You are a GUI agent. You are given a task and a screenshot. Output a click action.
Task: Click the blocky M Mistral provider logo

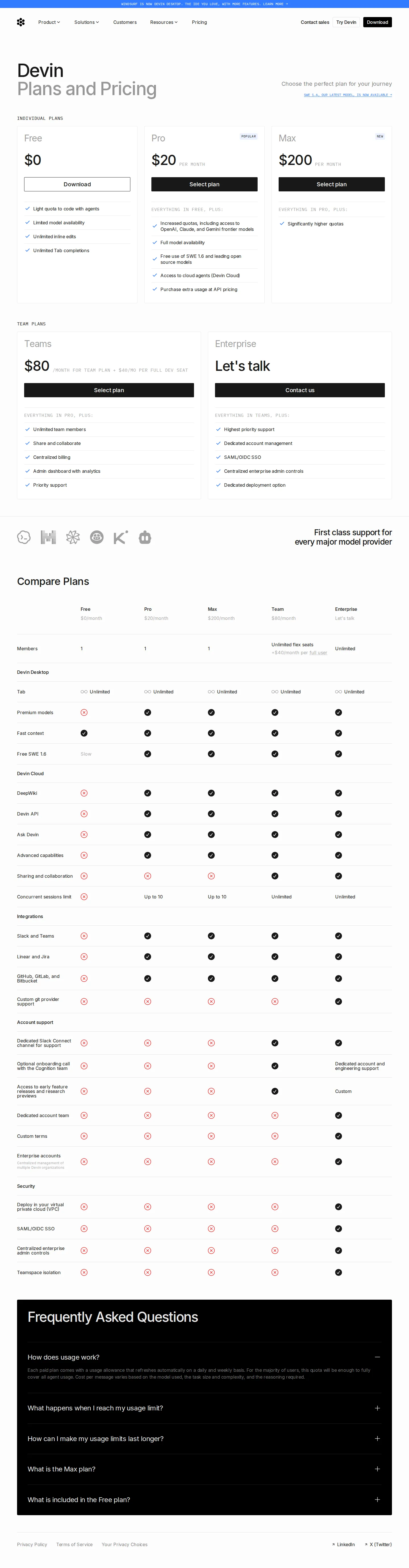pos(48,537)
